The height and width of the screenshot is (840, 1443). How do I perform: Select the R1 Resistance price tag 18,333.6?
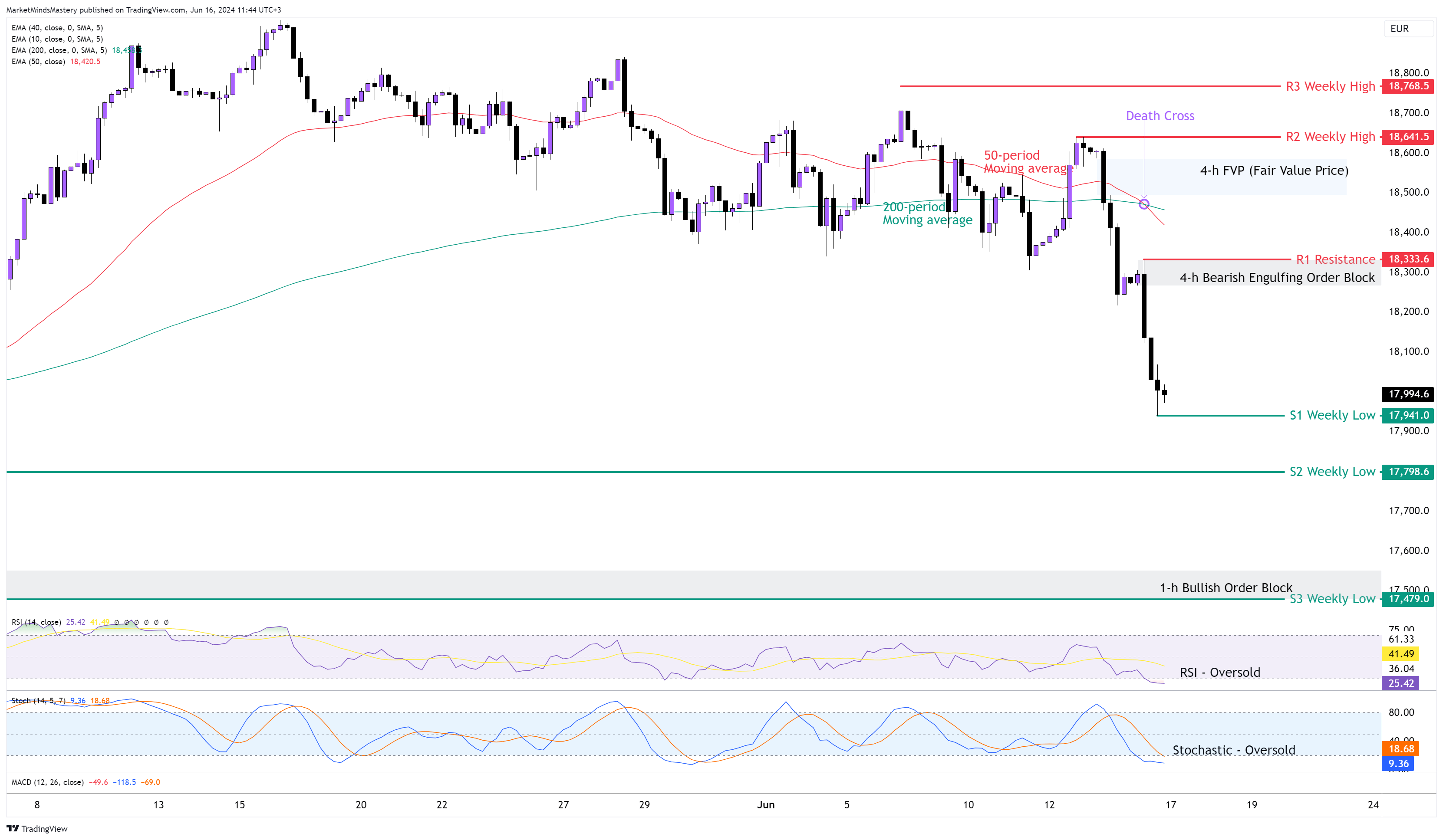1408,259
